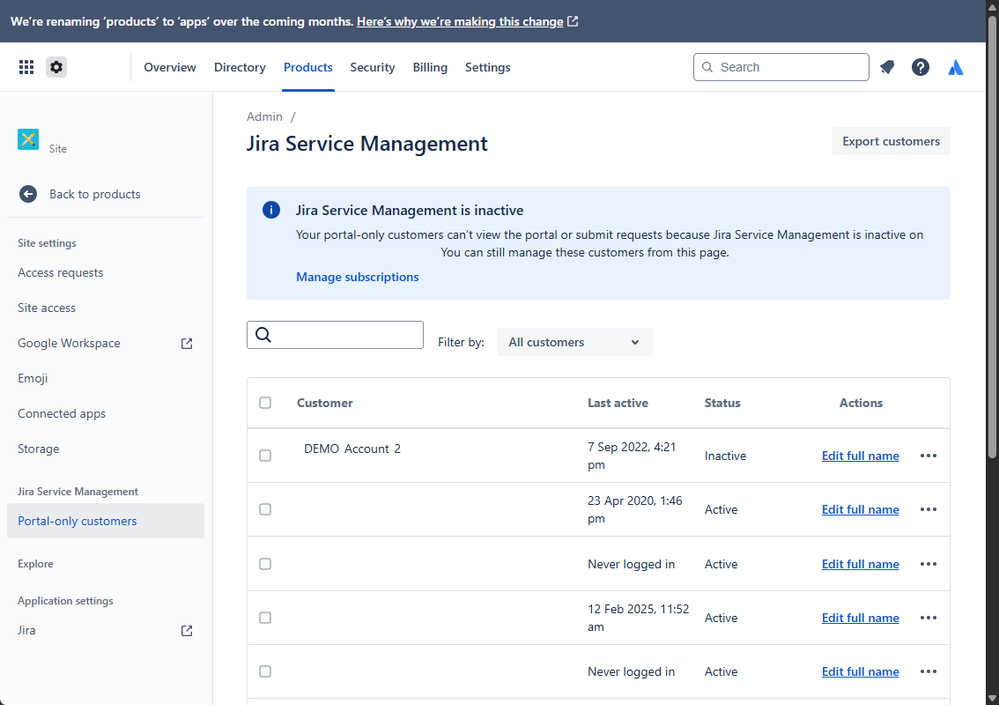Viewport: 999px width, 705px height.
Task: Expand more actions menu for 12 Feb 2025 customer
Action: pyautogui.click(x=928, y=618)
